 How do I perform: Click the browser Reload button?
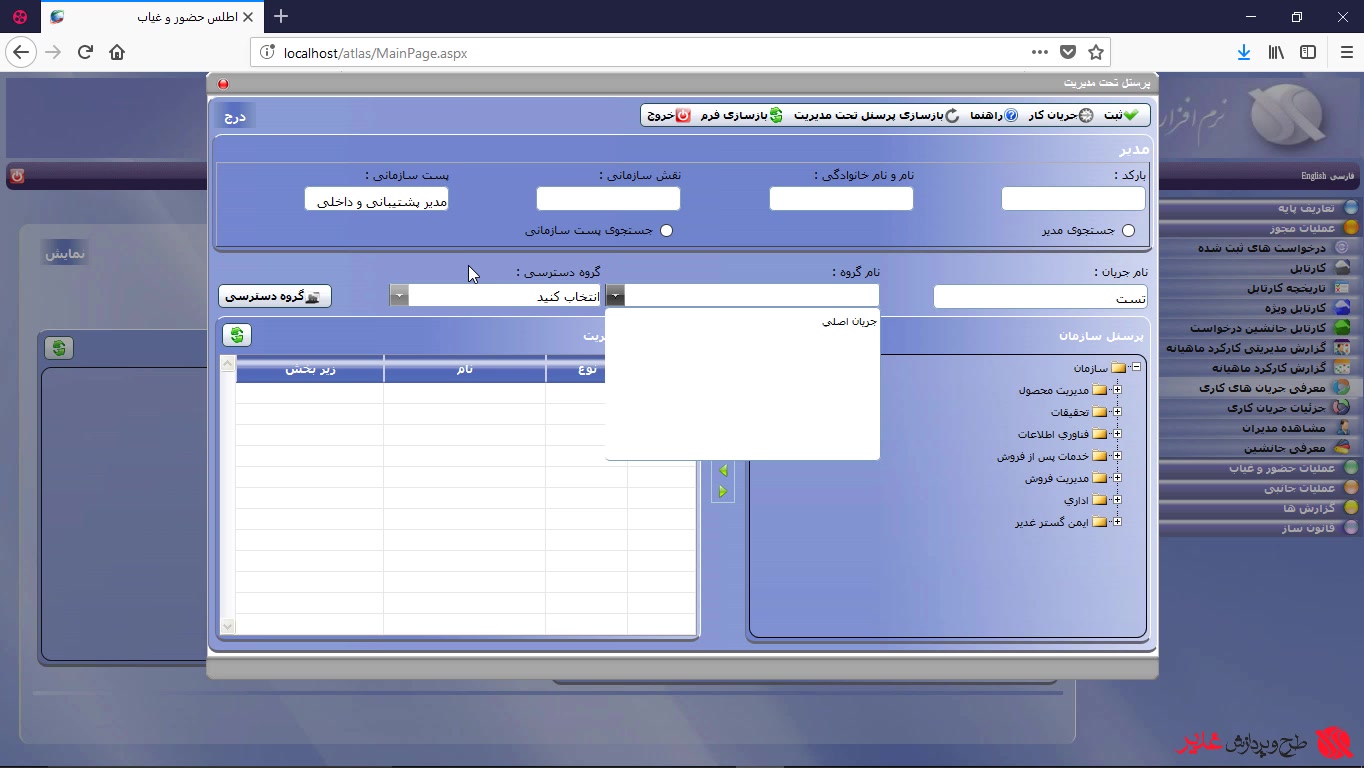pos(85,53)
